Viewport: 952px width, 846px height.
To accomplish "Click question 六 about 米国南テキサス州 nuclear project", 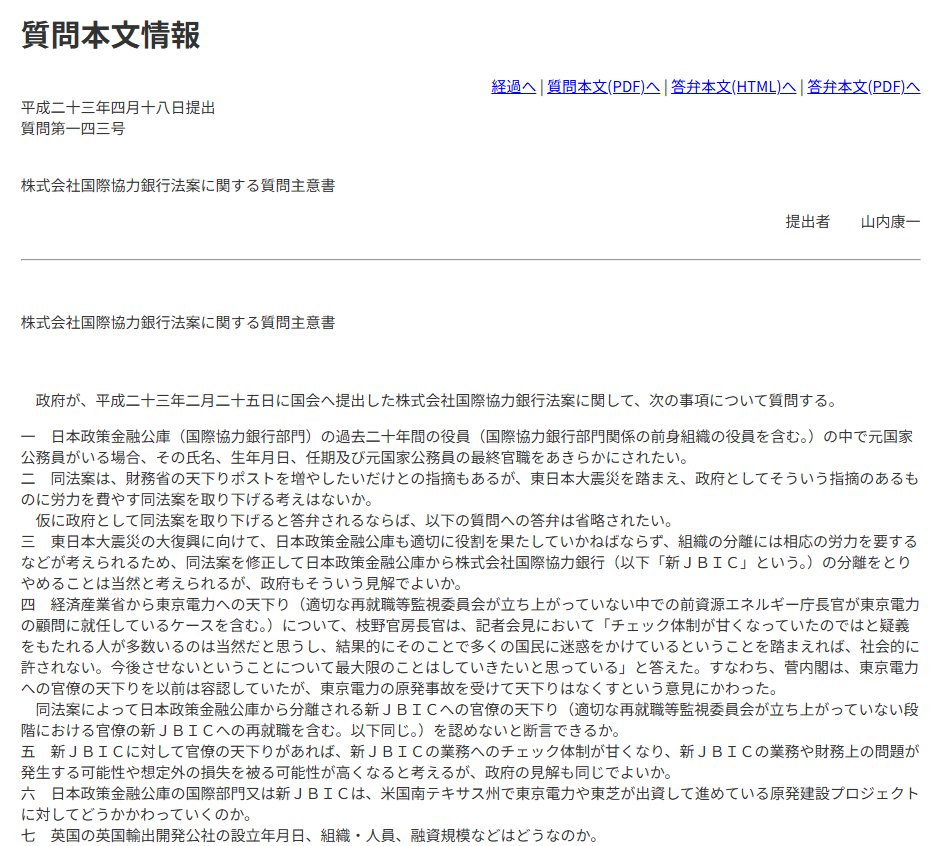I will coord(471,804).
